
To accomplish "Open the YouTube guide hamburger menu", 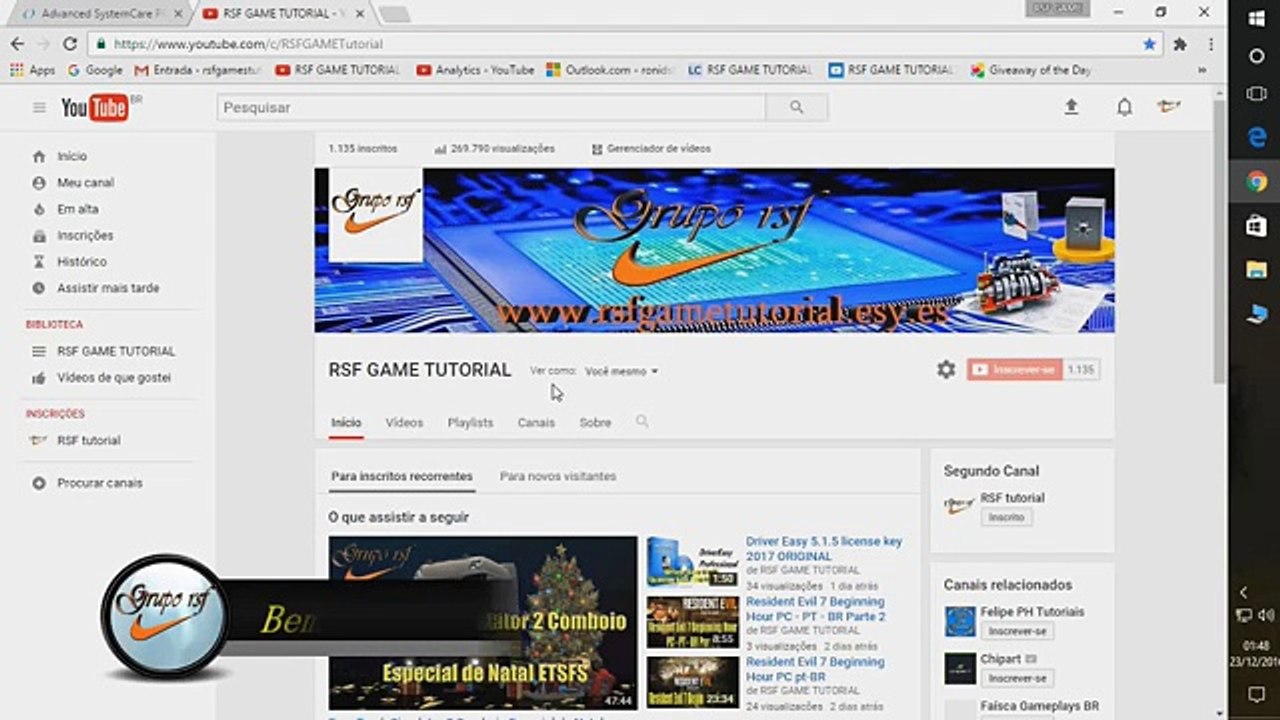I will coord(39,108).
